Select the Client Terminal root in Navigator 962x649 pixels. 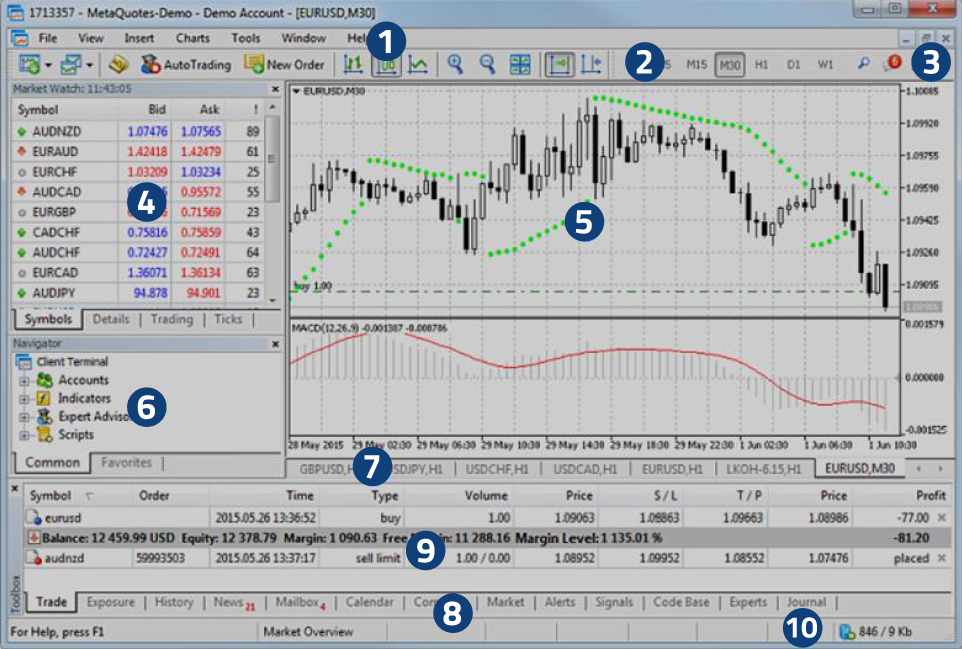[x=61, y=361]
